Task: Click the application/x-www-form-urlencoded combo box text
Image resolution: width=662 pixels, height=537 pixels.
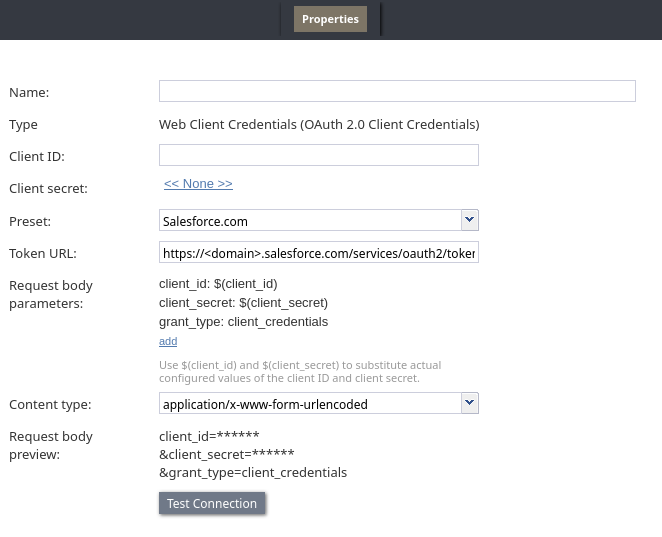Action: click(309, 404)
